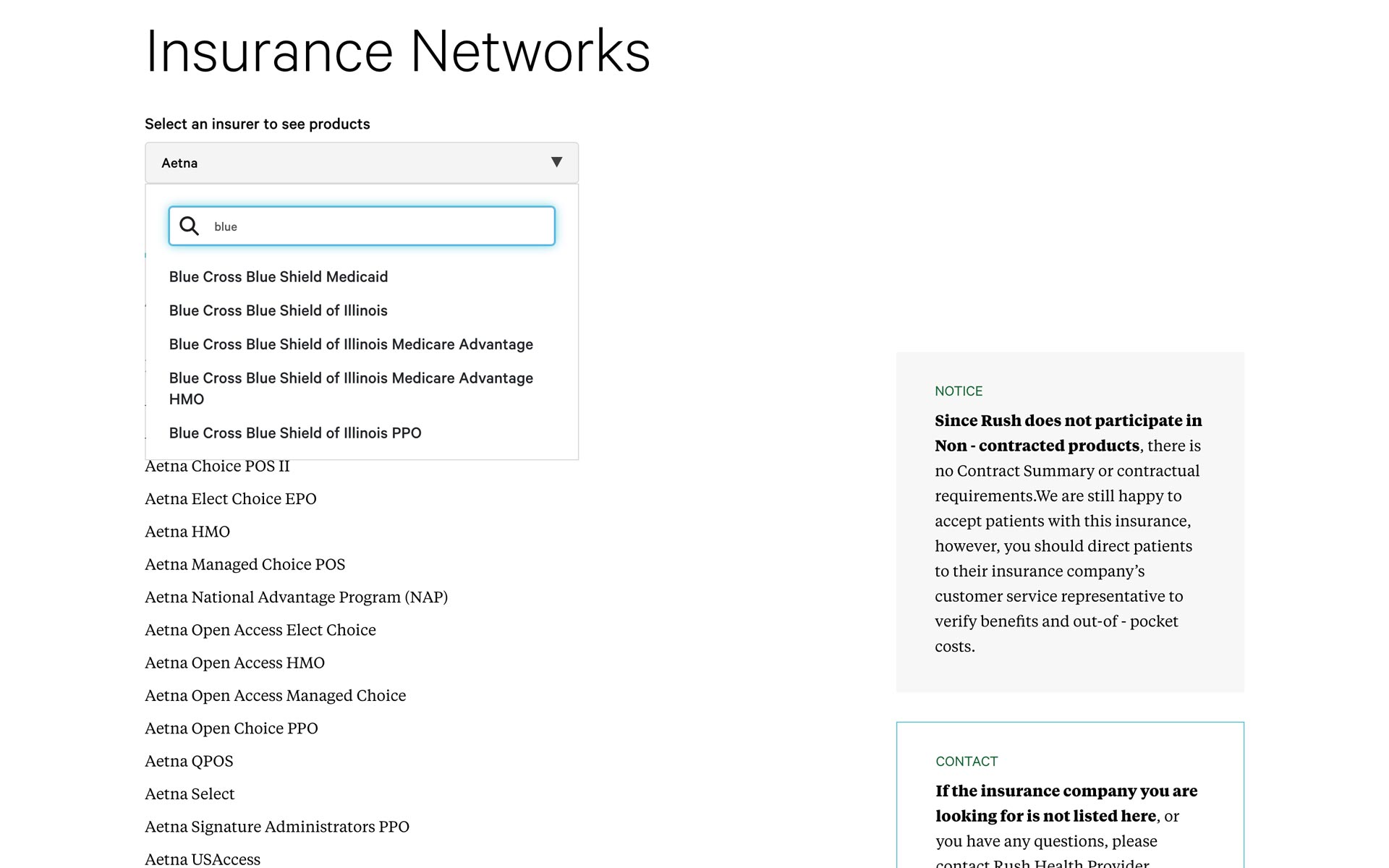The width and height of the screenshot is (1389, 868).
Task: Click 'Select an insurer to see products' label
Action: pyautogui.click(x=258, y=124)
